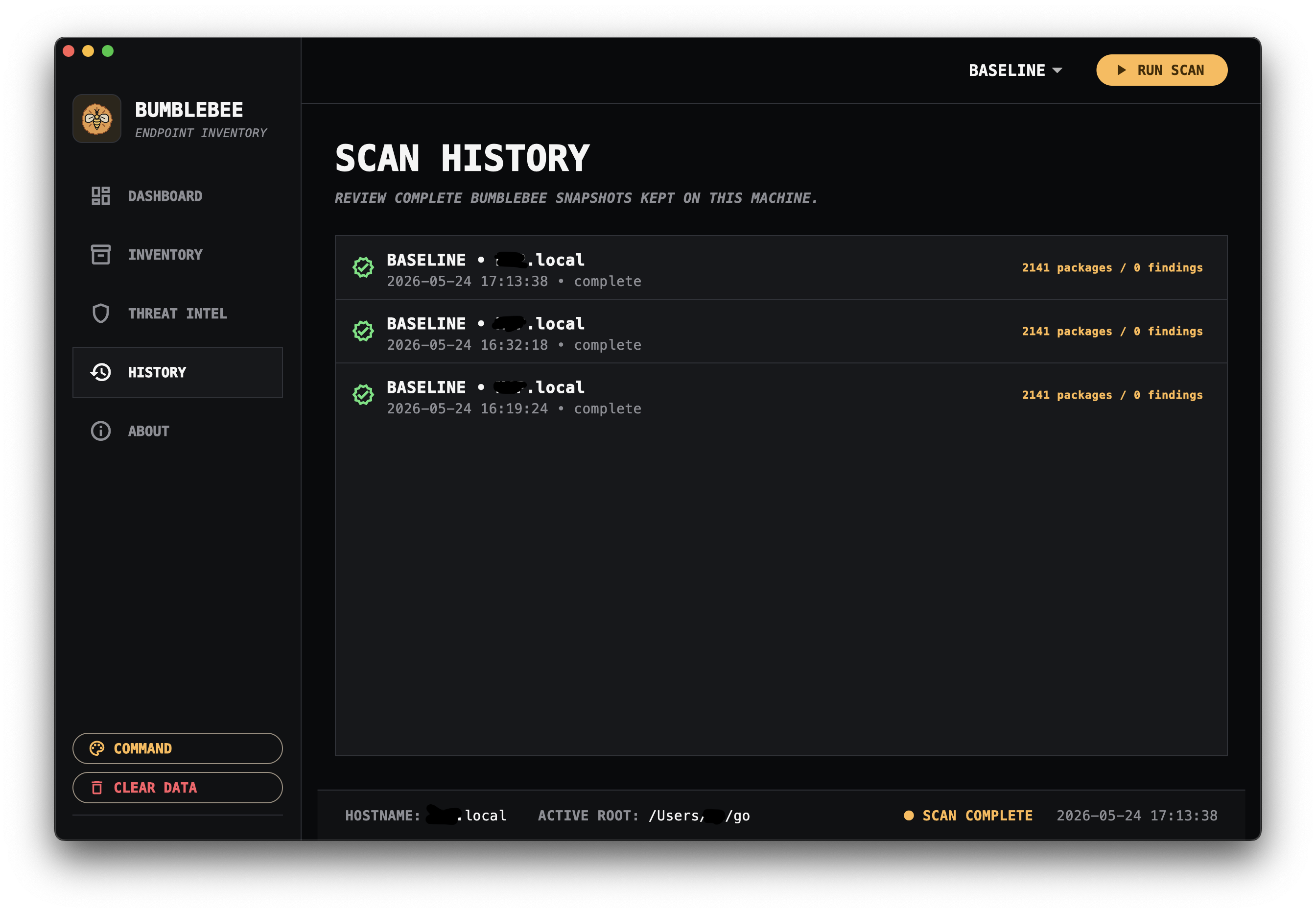The width and height of the screenshot is (1316, 913).
Task: Click the Scan Complete status text
Action: pos(978,815)
